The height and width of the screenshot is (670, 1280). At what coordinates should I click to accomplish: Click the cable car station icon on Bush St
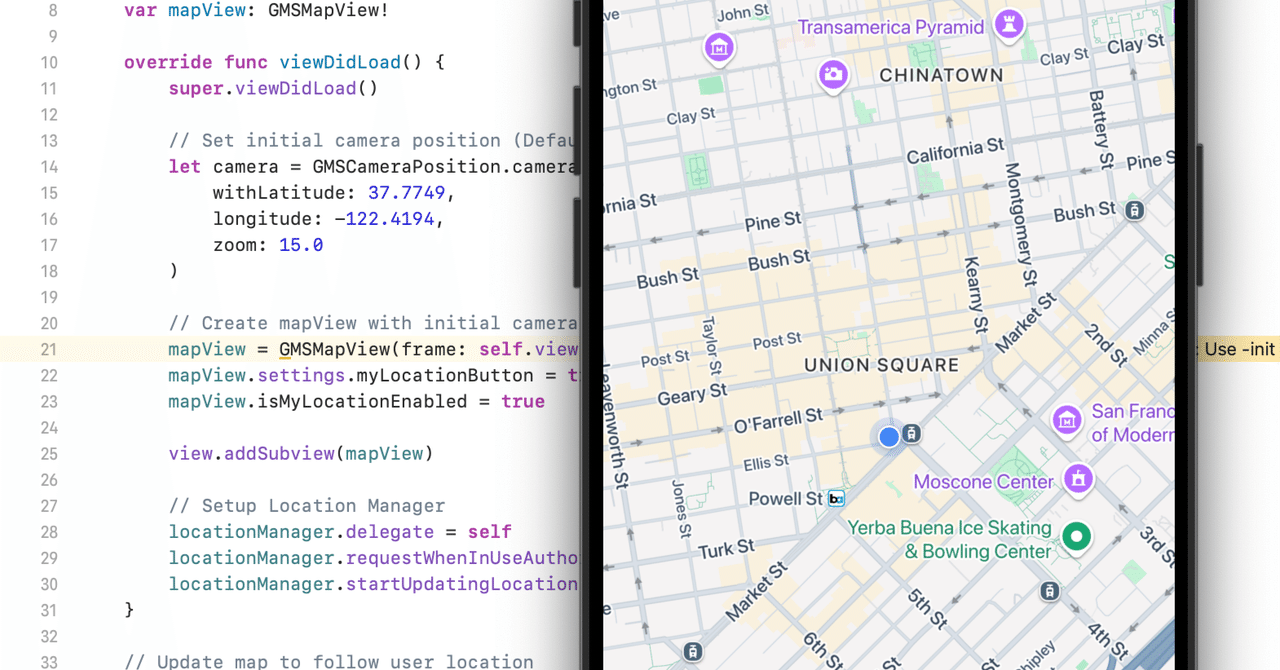(1135, 211)
